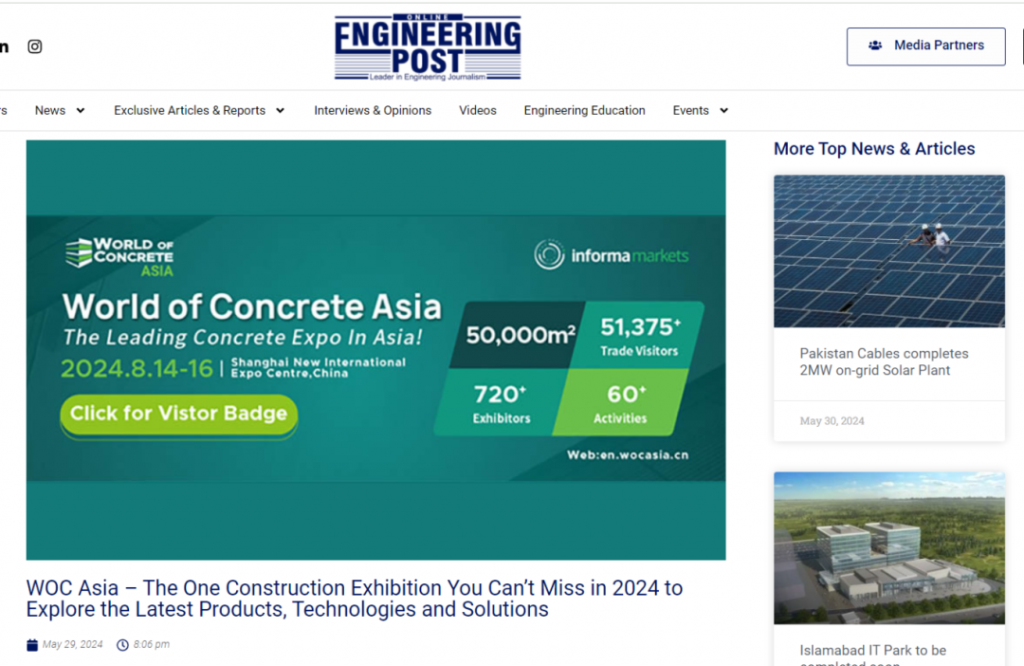Click the calendar icon beside May 29, 2024

pyautogui.click(x=32, y=644)
